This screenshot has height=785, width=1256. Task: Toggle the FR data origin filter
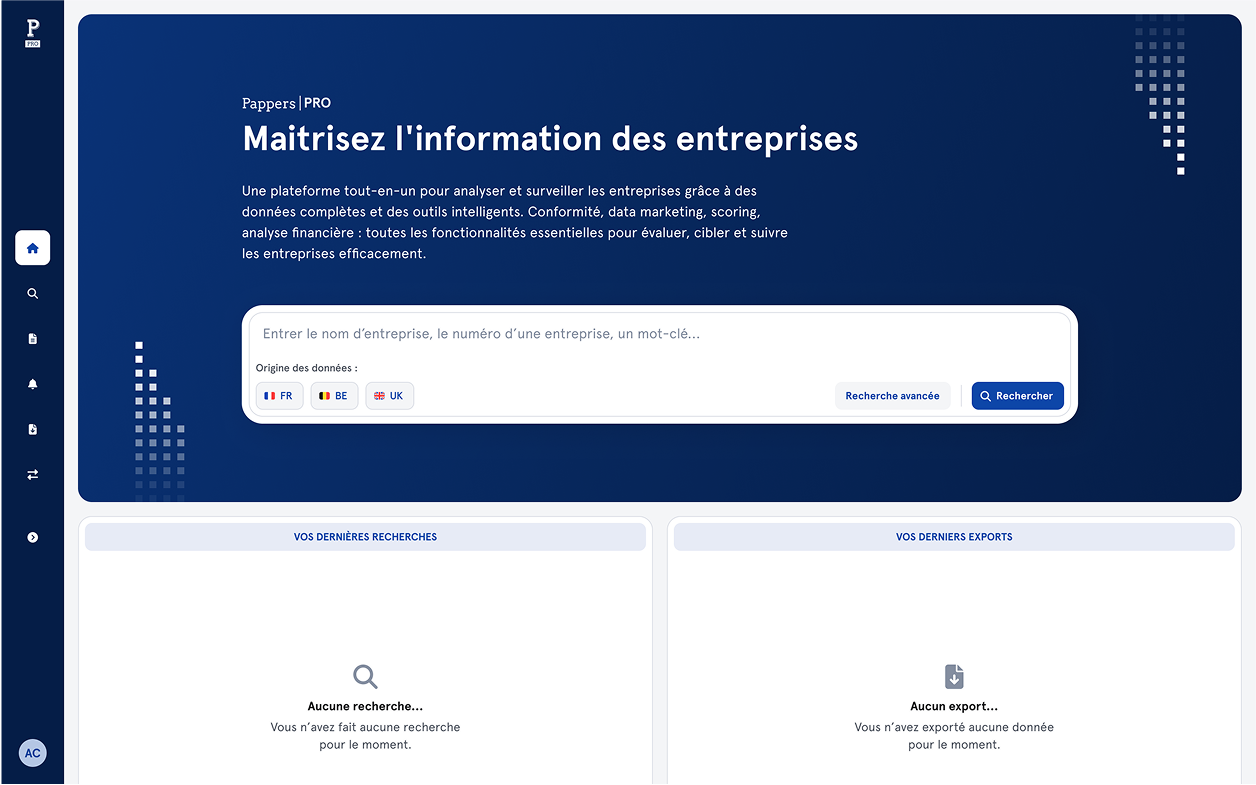(279, 396)
